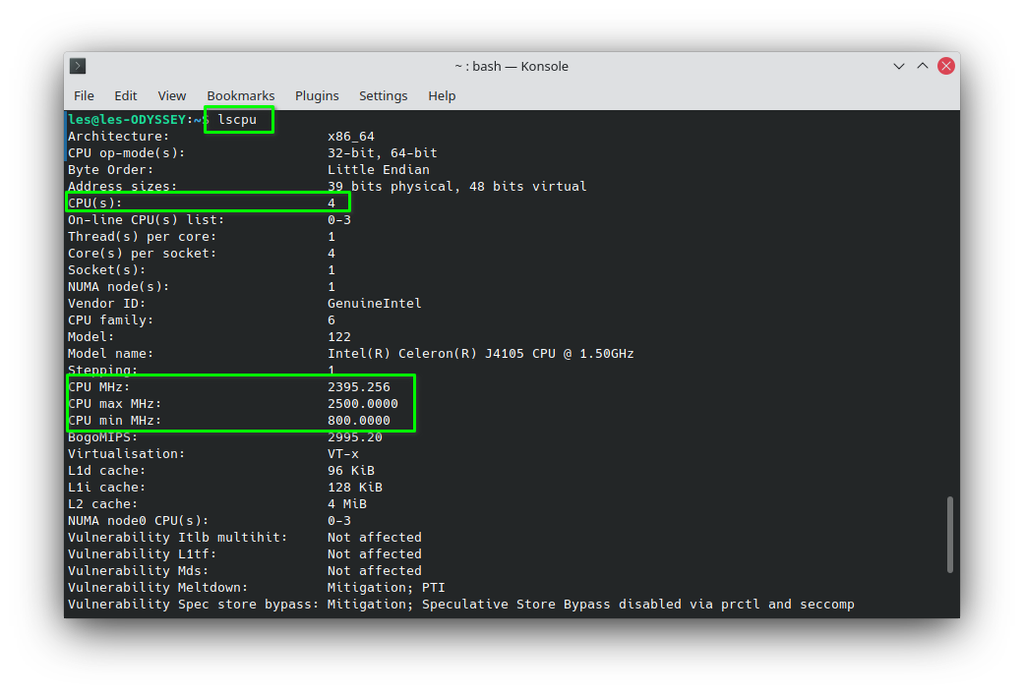Click the highlighted lscpu command text
The image size is (1024, 694).
coord(238,119)
